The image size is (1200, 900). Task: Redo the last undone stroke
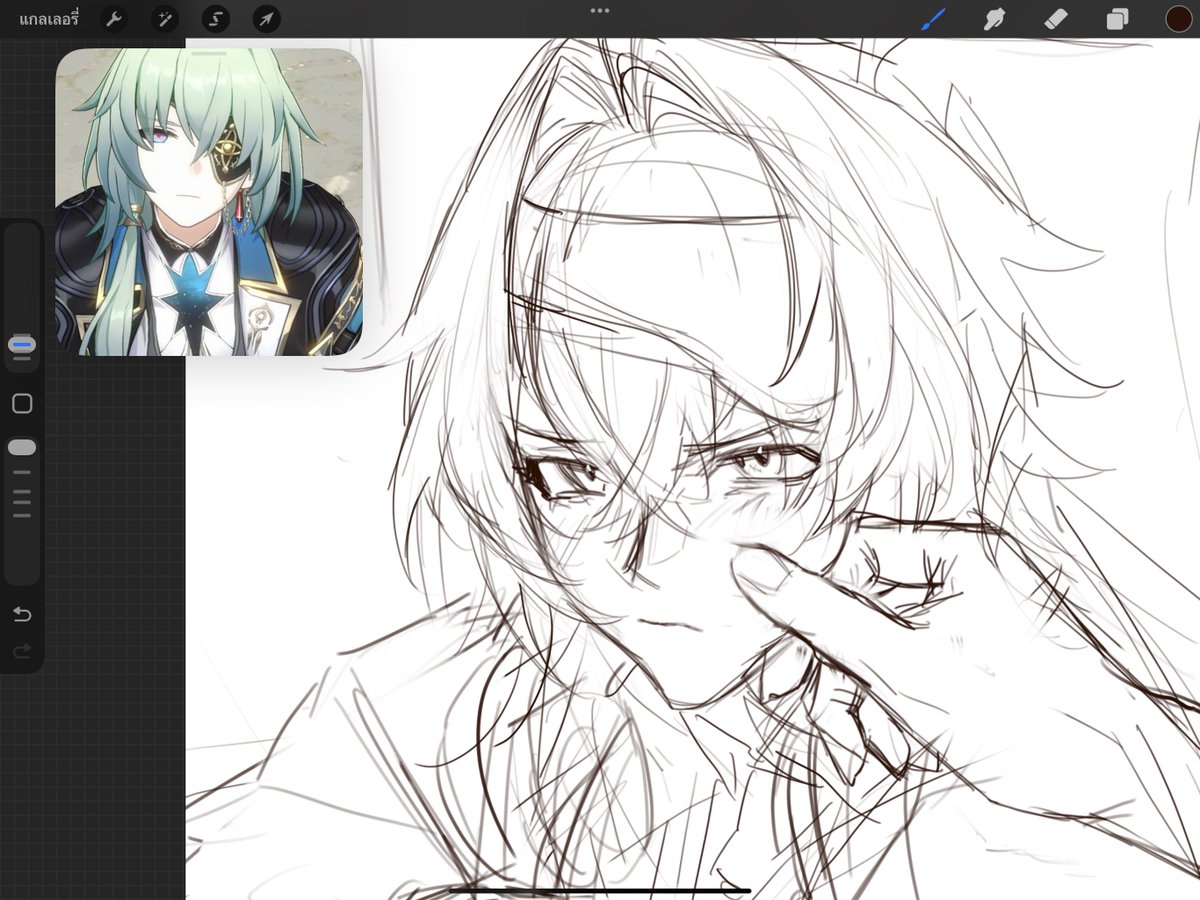tap(22, 652)
